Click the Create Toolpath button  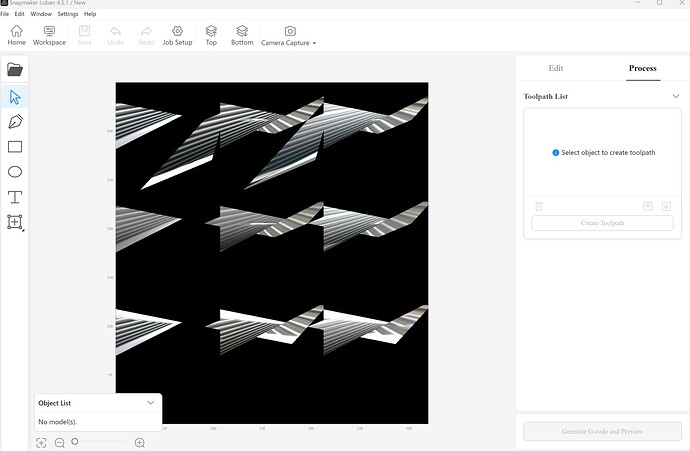point(602,223)
